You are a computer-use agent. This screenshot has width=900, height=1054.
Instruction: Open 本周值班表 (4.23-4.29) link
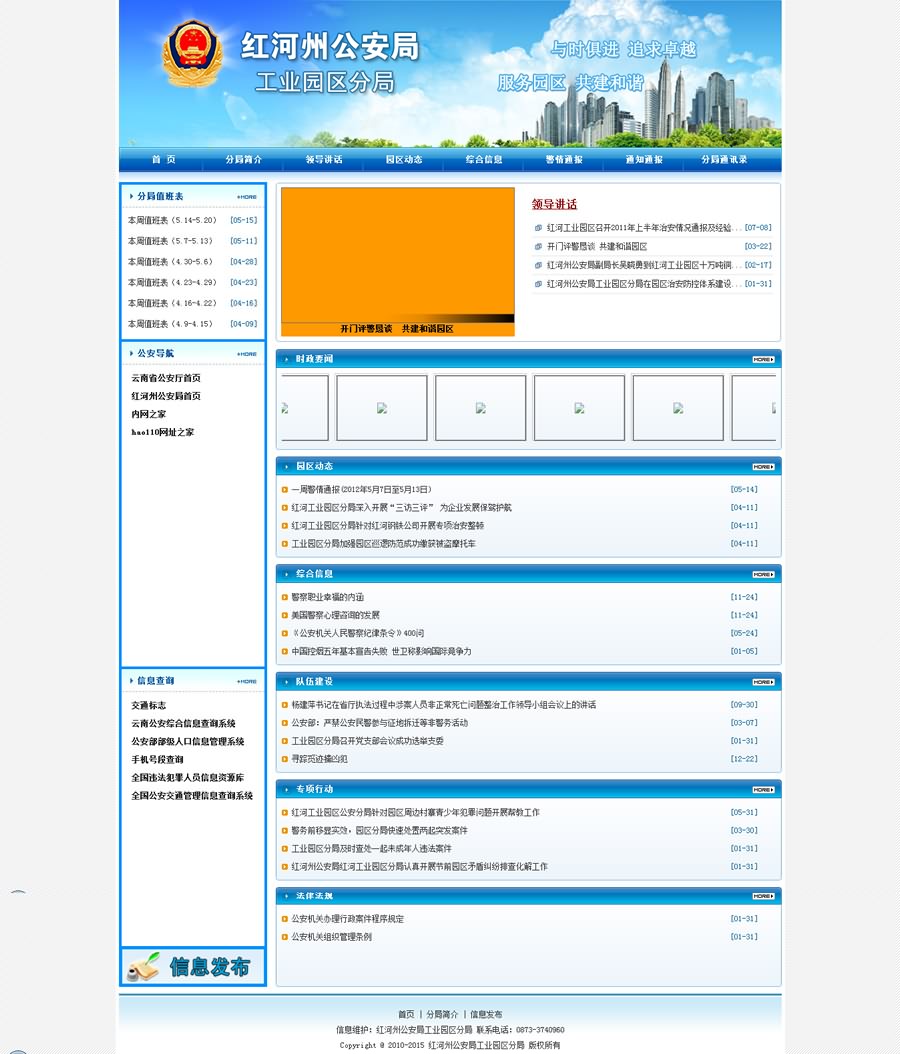(173, 283)
